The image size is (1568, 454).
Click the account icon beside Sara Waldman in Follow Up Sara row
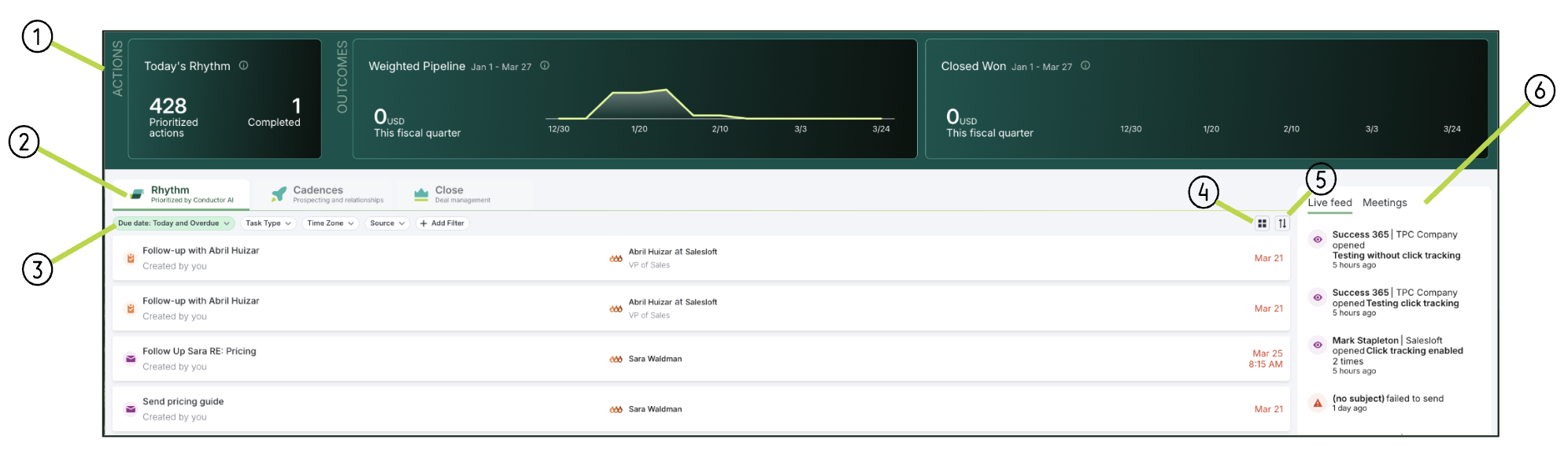616,359
